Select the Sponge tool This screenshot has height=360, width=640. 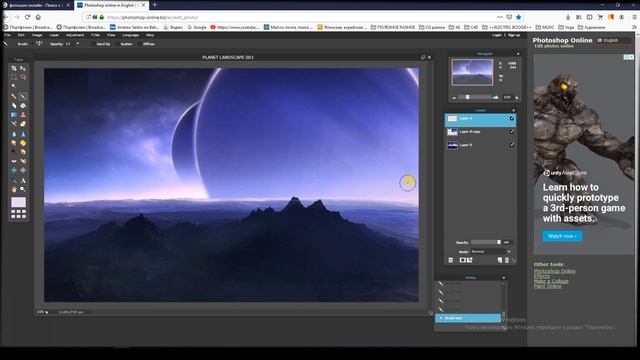[23, 143]
